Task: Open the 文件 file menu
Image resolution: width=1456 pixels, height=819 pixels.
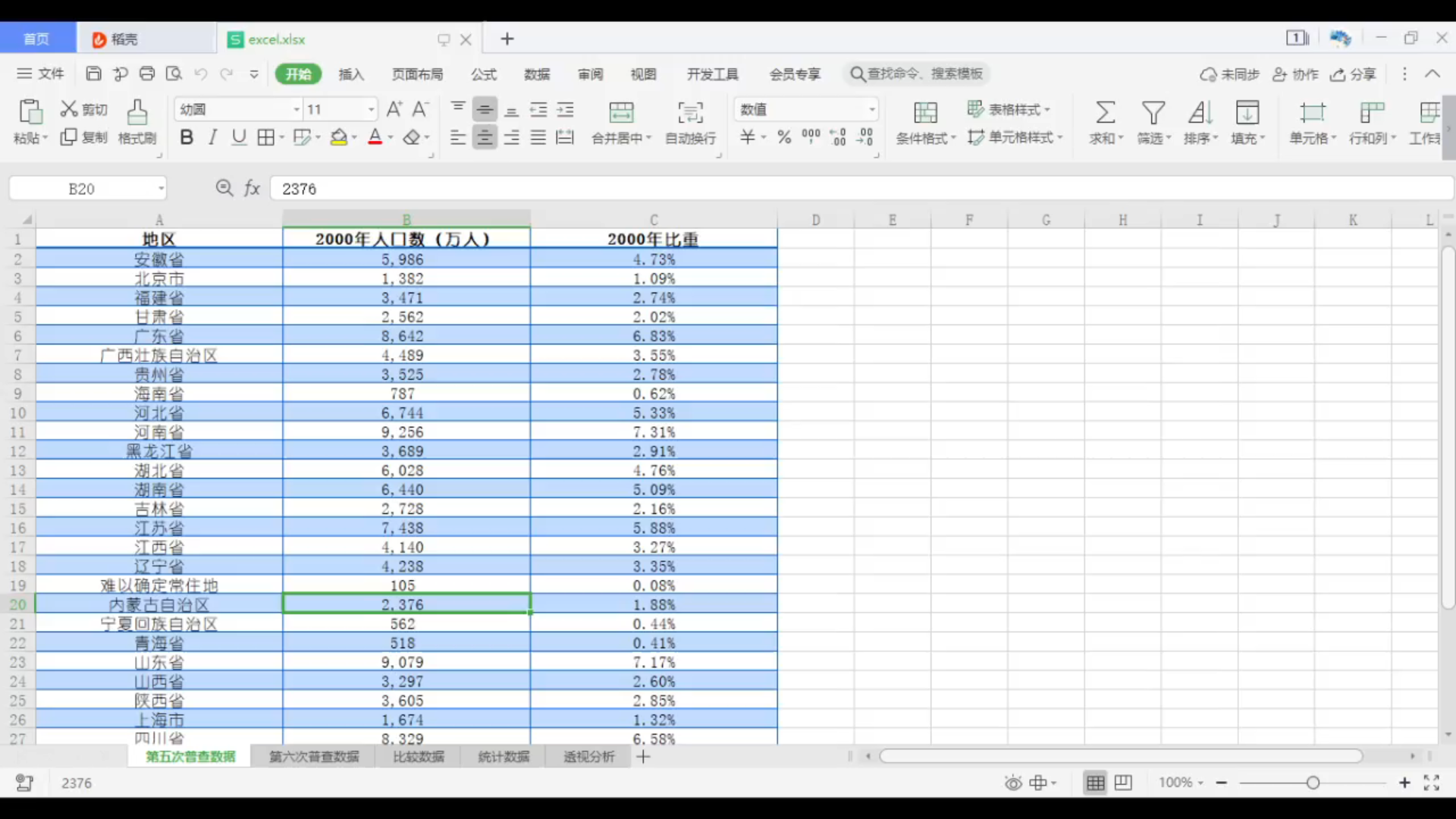Action: [40, 74]
